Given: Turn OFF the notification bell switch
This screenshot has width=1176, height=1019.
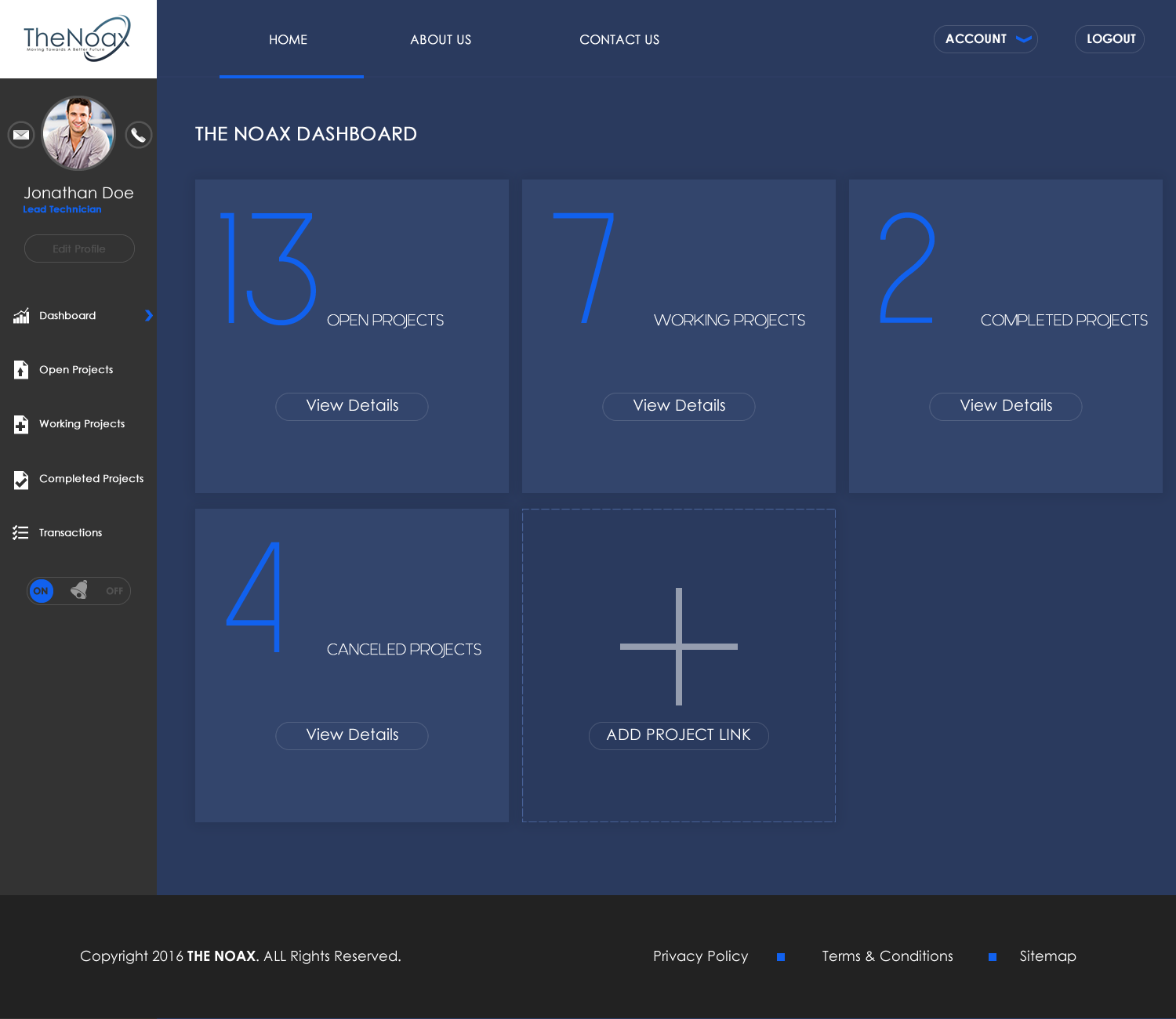Looking at the screenshot, I should click(114, 591).
